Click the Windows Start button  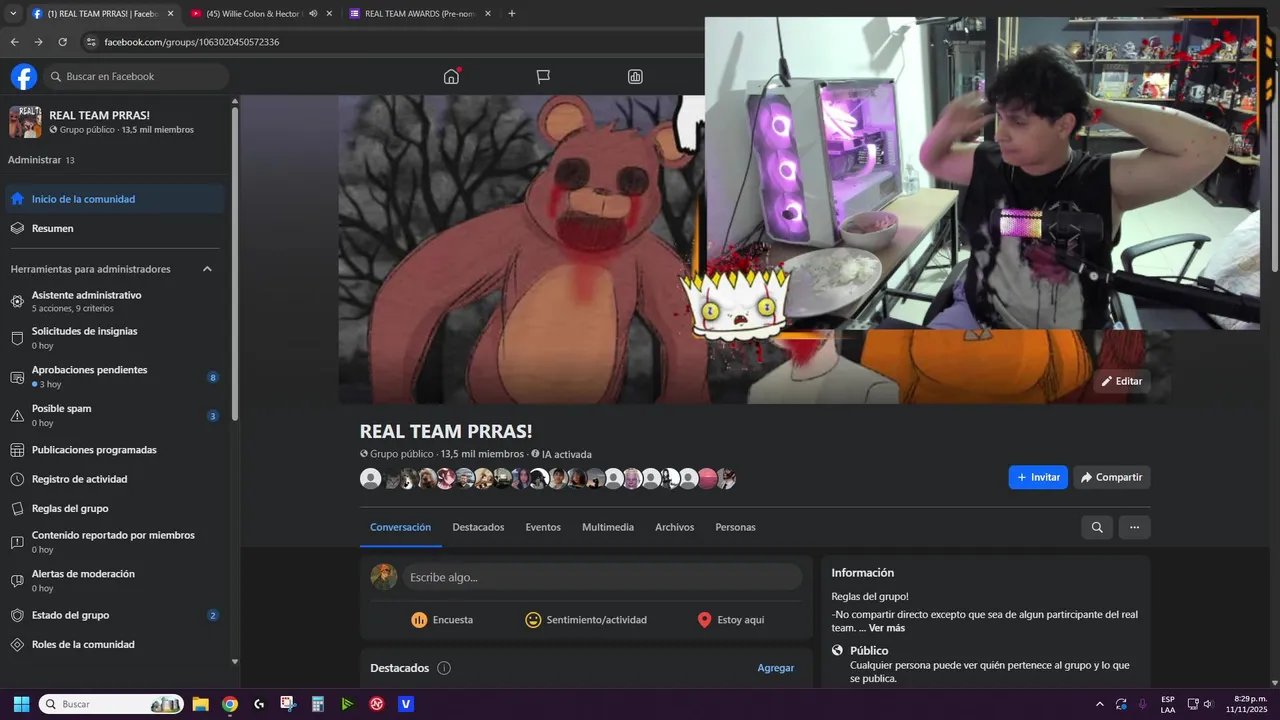[21, 704]
